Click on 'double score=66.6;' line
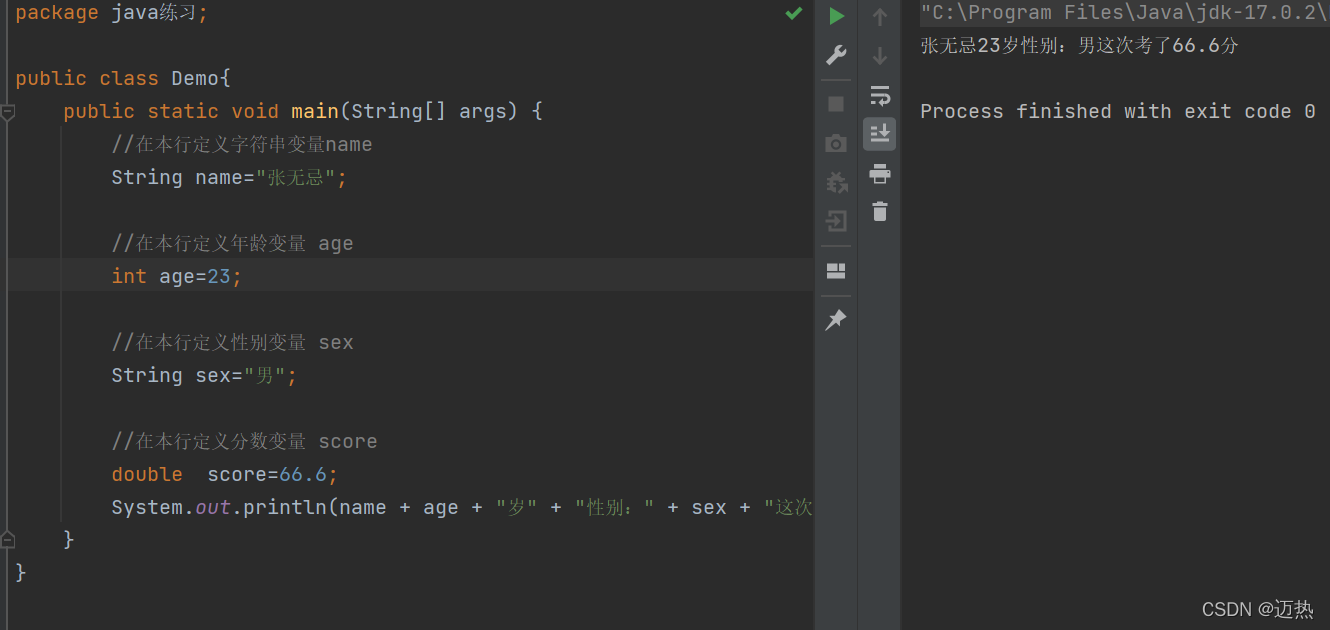The height and width of the screenshot is (630, 1330). click(225, 474)
